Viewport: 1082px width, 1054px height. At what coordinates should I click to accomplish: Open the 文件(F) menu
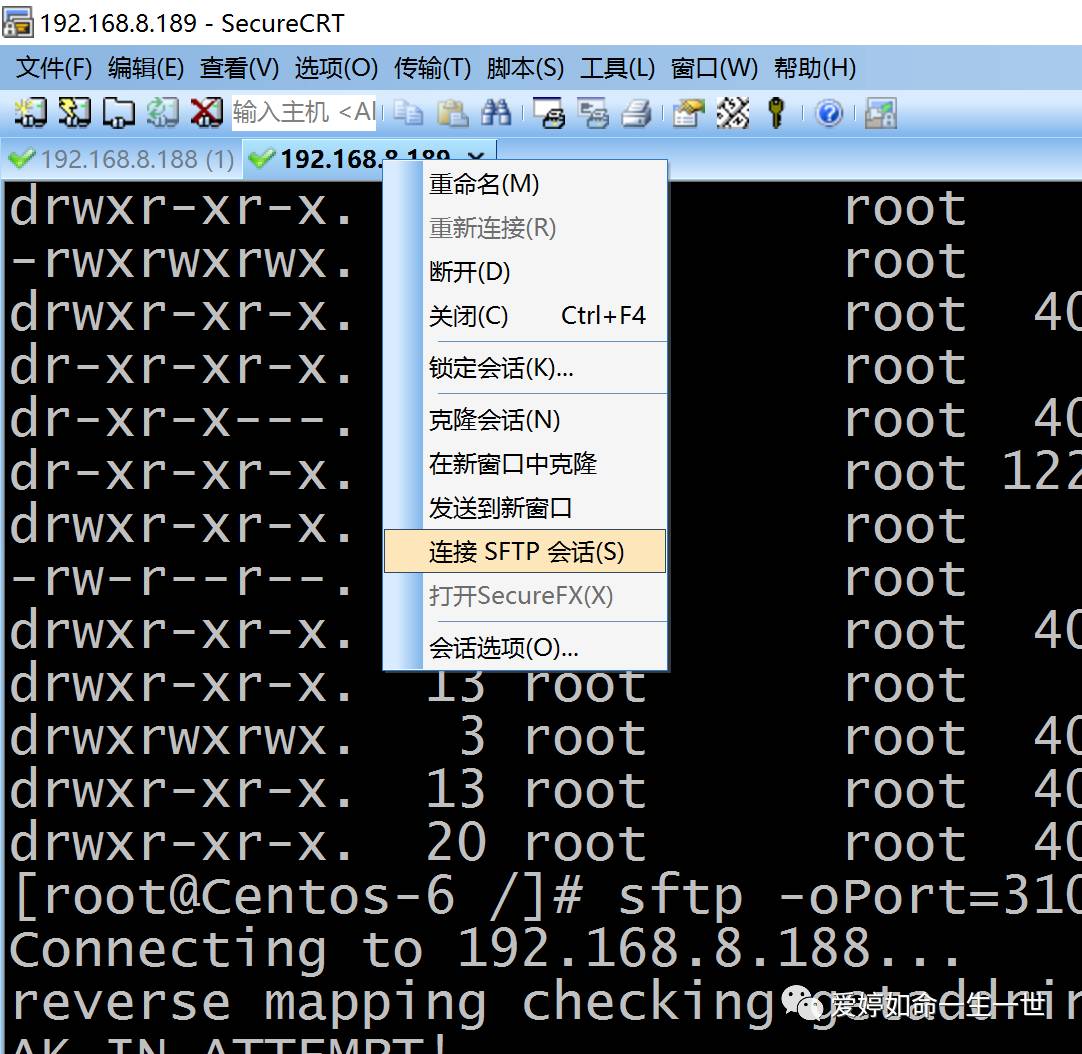click(x=54, y=68)
